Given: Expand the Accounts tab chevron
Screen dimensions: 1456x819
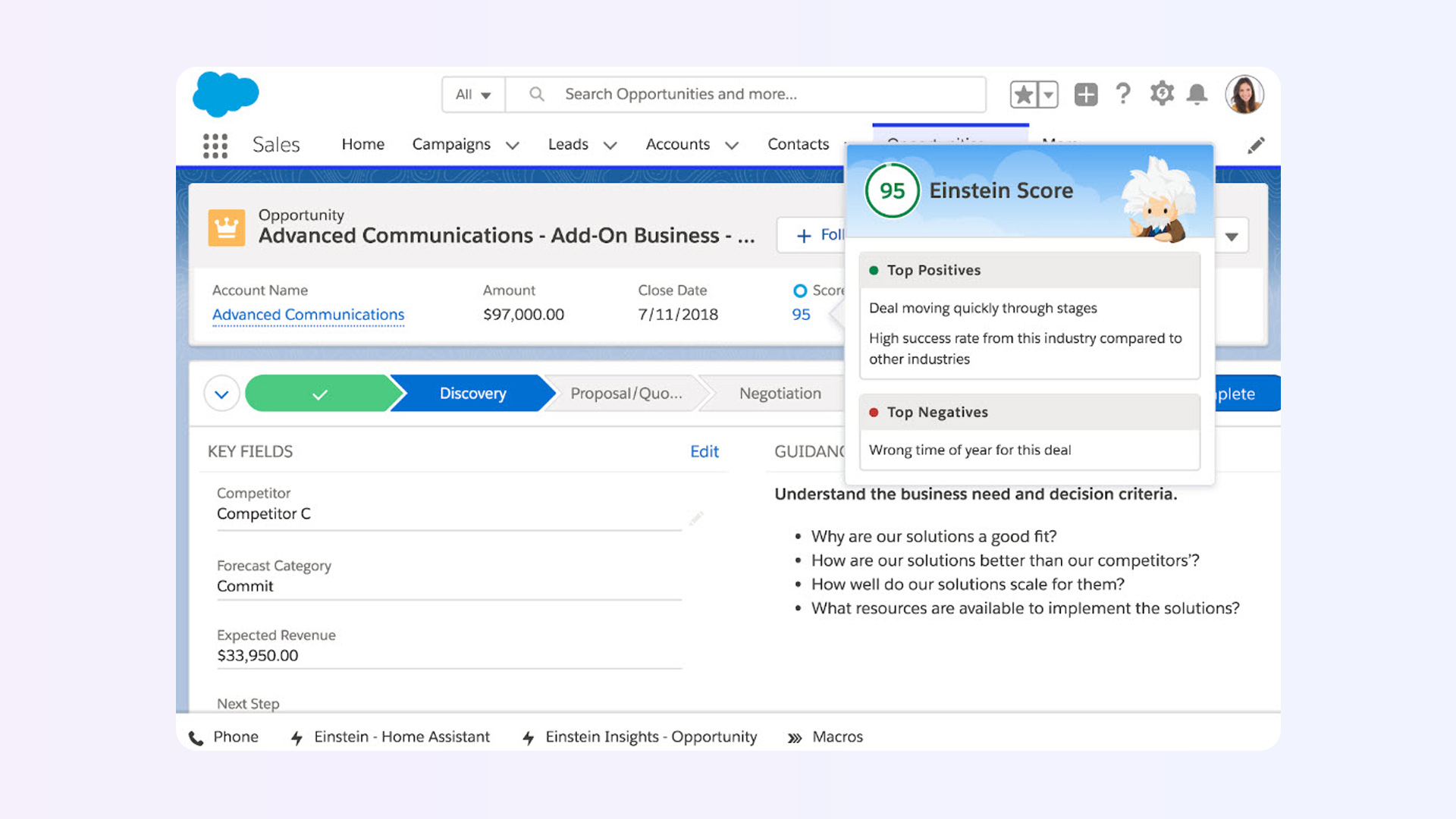Looking at the screenshot, I should [x=732, y=146].
